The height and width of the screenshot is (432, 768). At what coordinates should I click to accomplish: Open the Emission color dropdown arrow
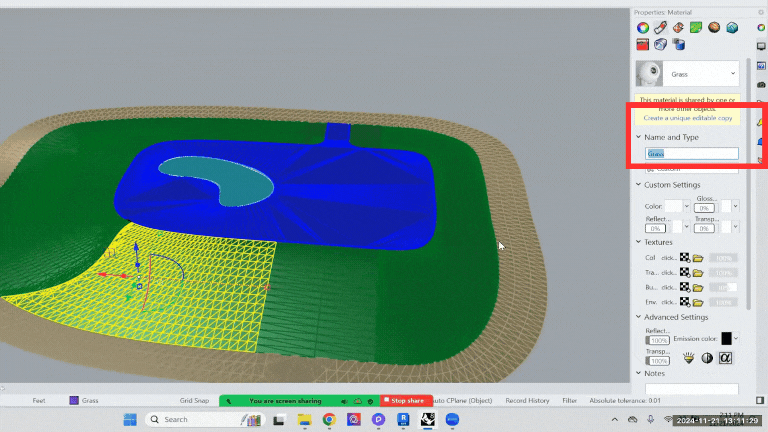pos(736,338)
